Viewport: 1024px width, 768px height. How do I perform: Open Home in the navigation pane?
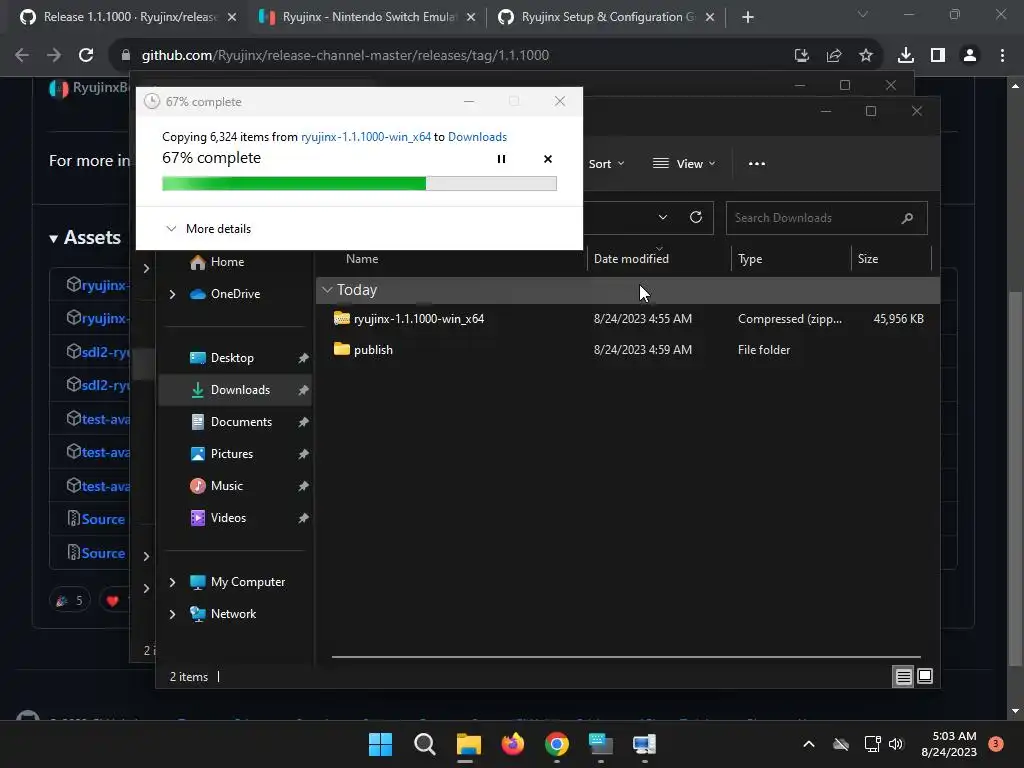[x=227, y=262]
